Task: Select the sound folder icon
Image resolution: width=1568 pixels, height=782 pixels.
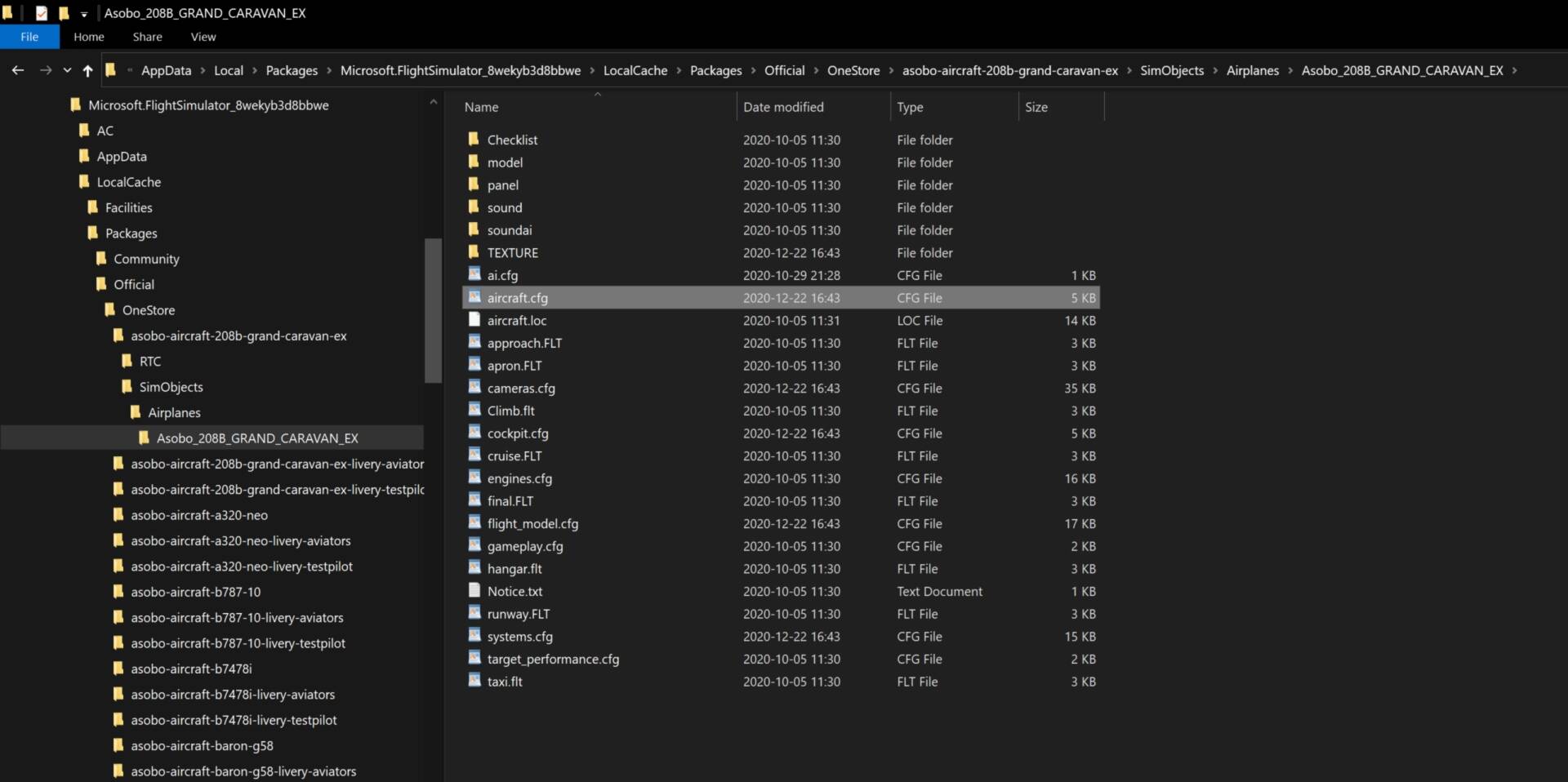Action: pos(474,207)
